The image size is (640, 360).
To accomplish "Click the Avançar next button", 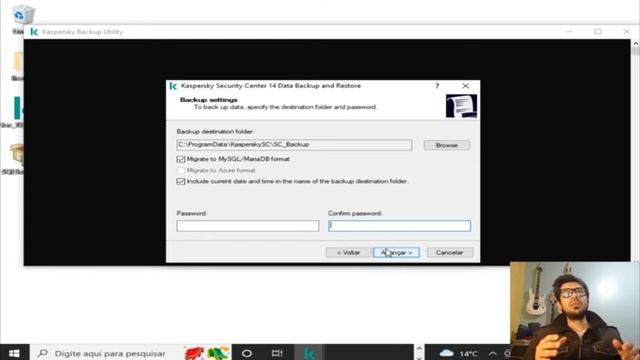I will point(396,253).
